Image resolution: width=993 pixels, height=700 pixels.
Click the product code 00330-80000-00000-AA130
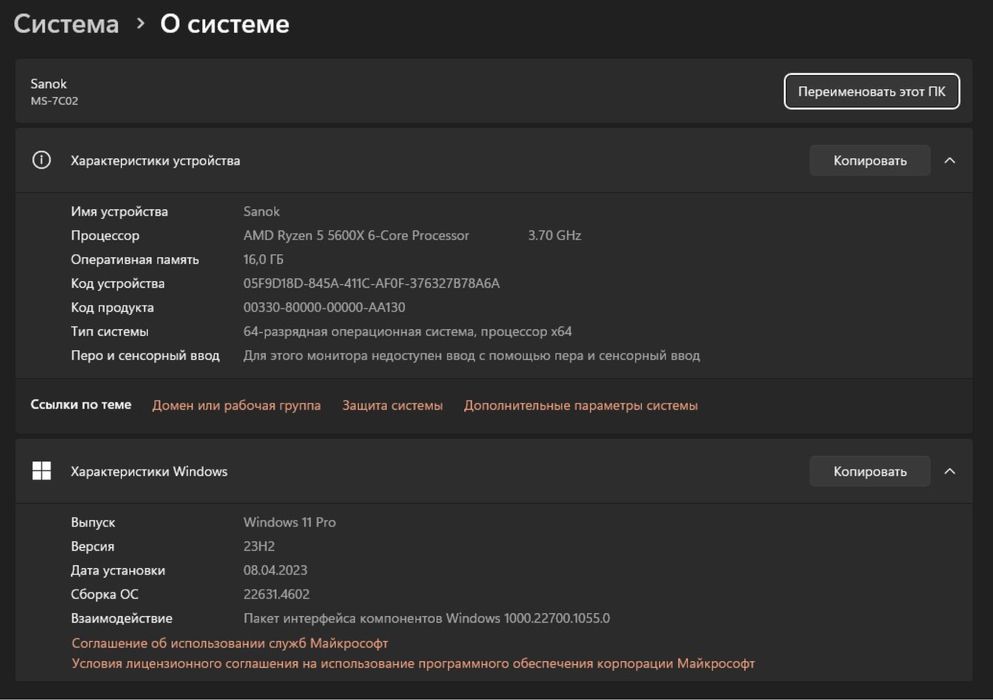coord(324,308)
